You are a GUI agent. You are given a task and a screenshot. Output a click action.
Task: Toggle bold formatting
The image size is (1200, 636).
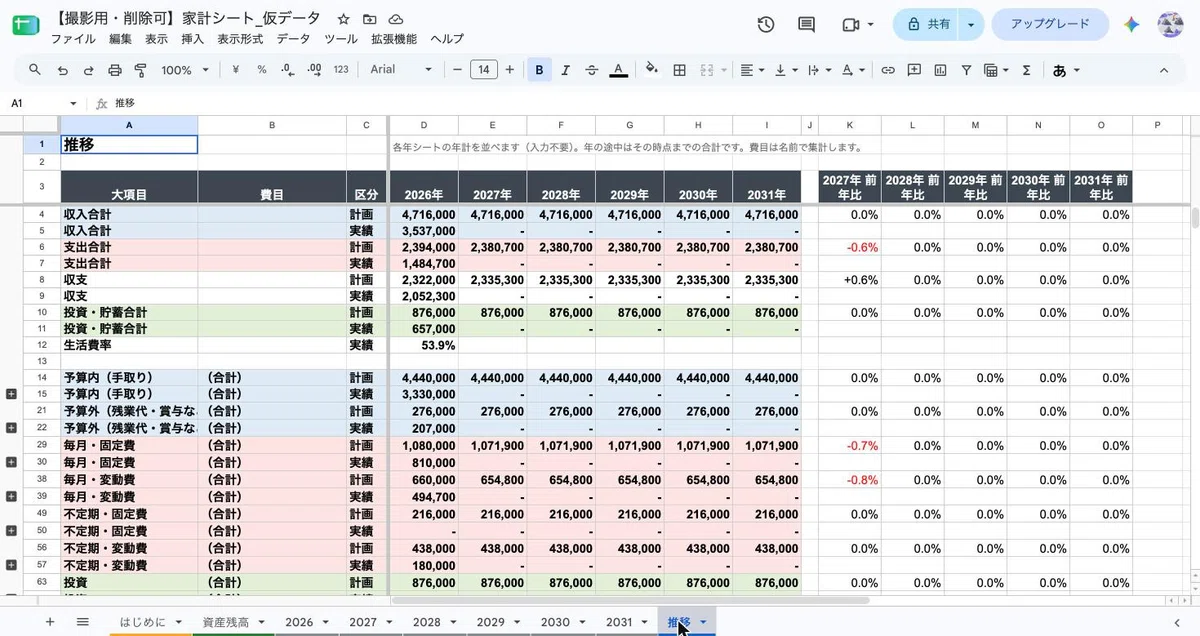(540, 70)
